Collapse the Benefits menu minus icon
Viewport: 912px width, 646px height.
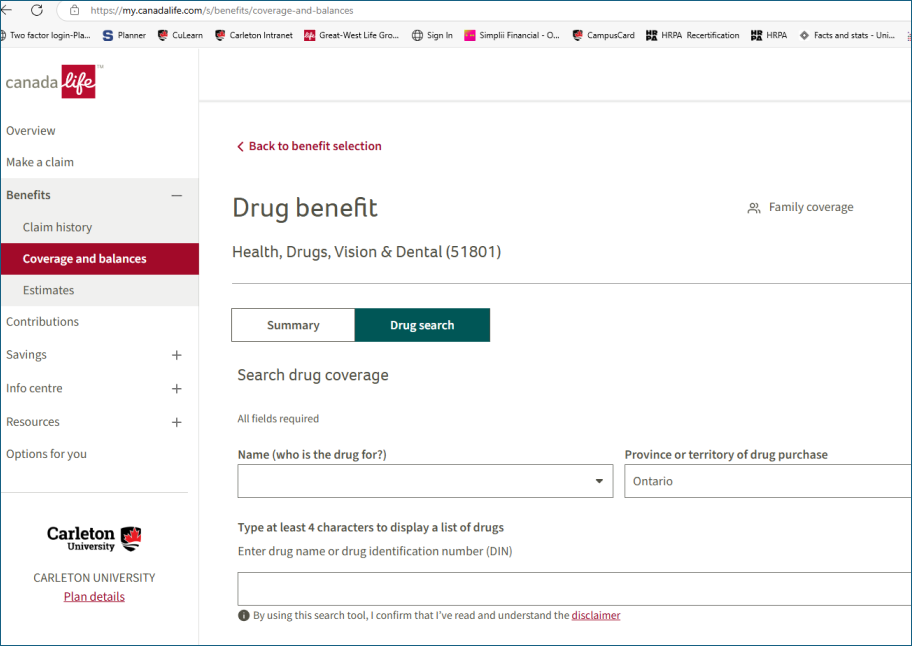click(177, 195)
